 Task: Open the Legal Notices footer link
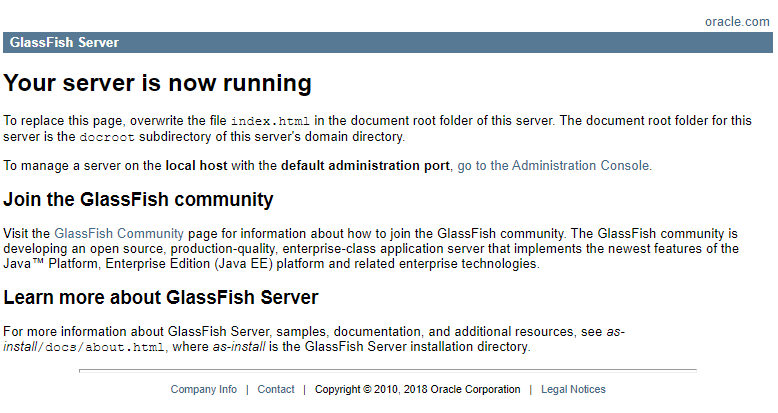tap(573, 390)
